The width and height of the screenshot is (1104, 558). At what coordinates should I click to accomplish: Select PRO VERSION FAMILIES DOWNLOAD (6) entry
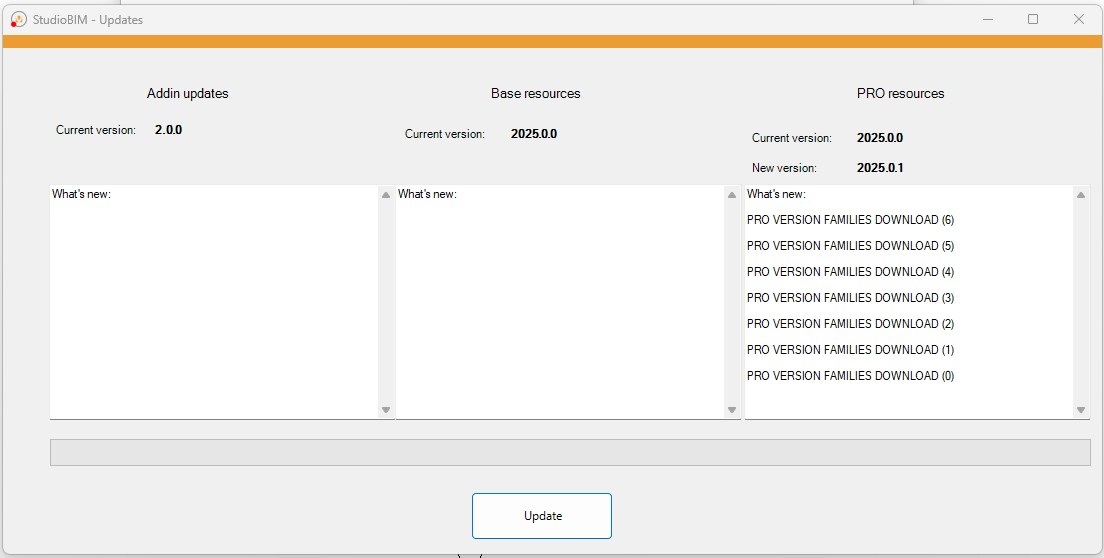tap(851, 220)
